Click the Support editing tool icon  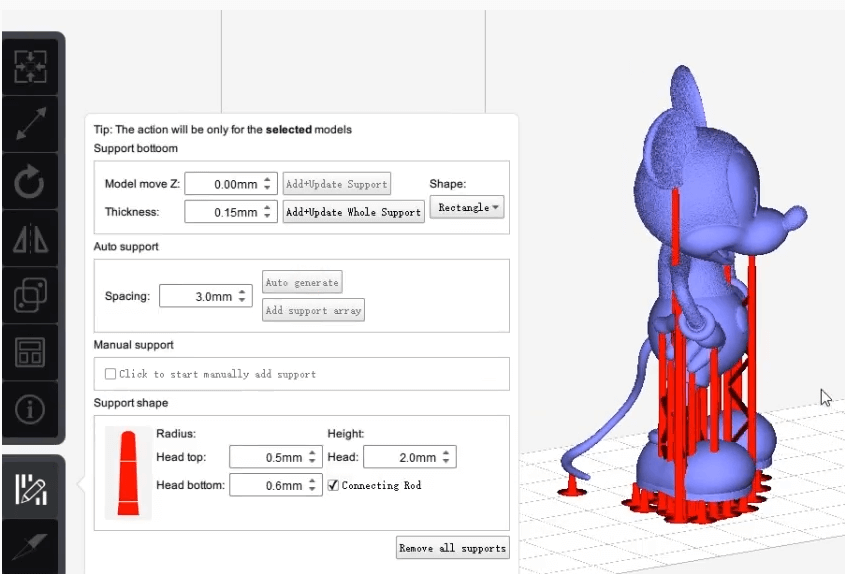pyautogui.click(x=31, y=490)
